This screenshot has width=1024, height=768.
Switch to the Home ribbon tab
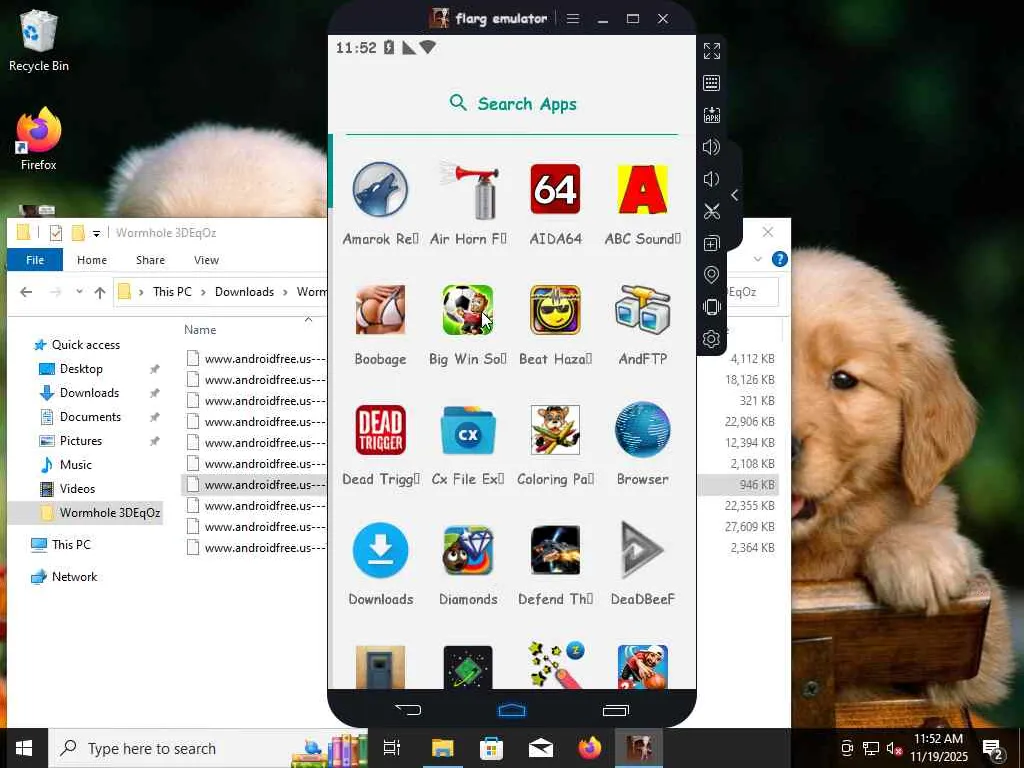91,260
